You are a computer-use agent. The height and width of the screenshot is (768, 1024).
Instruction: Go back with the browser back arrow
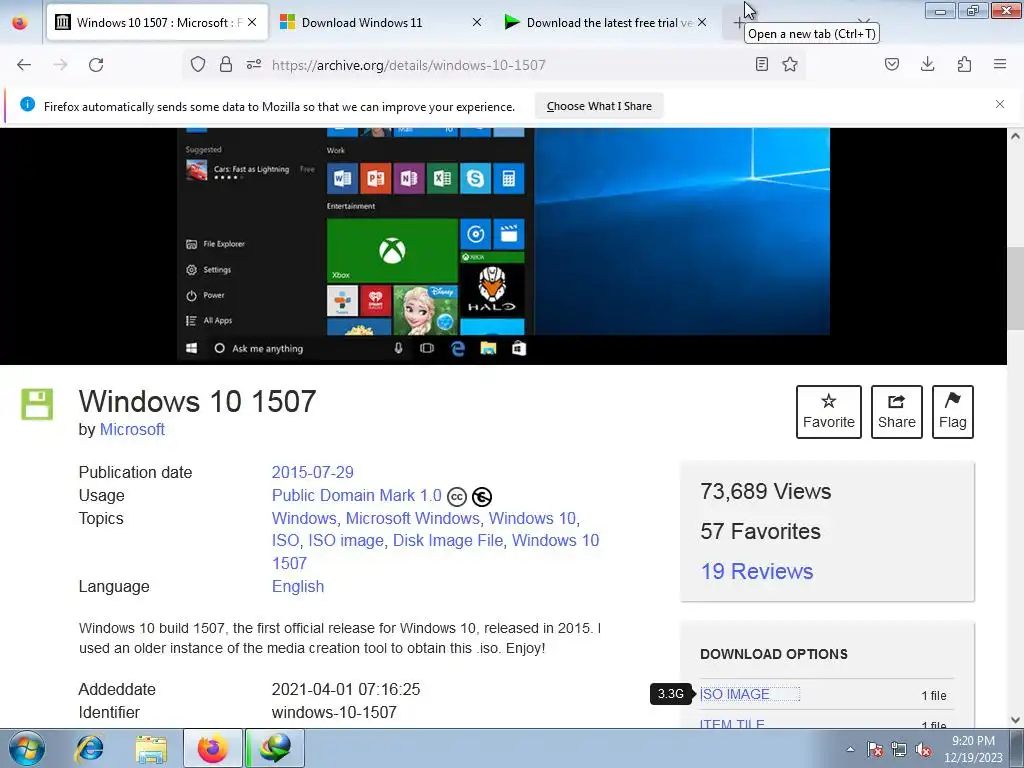pos(24,65)
